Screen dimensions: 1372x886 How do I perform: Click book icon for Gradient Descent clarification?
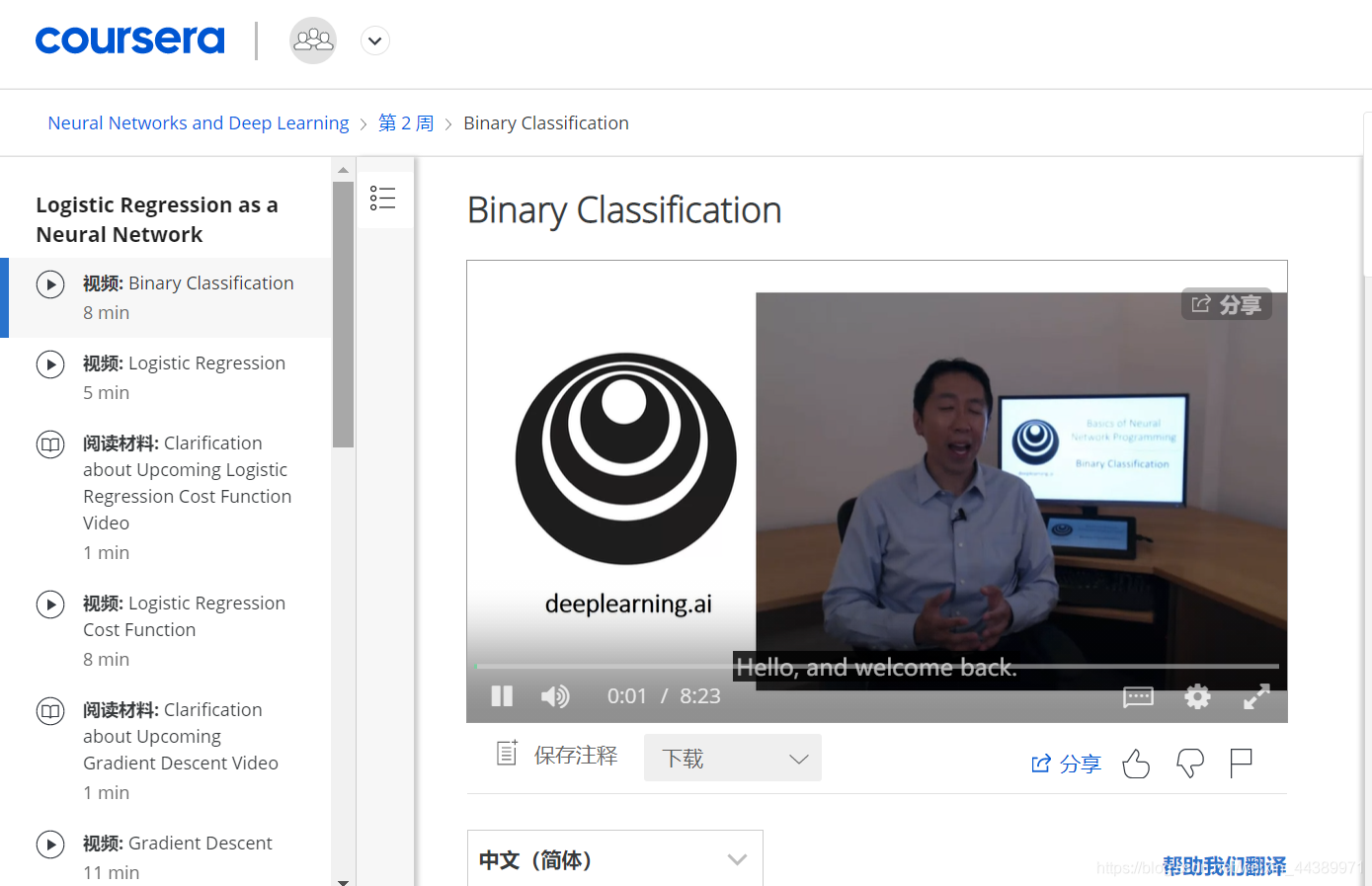point(50,711)
